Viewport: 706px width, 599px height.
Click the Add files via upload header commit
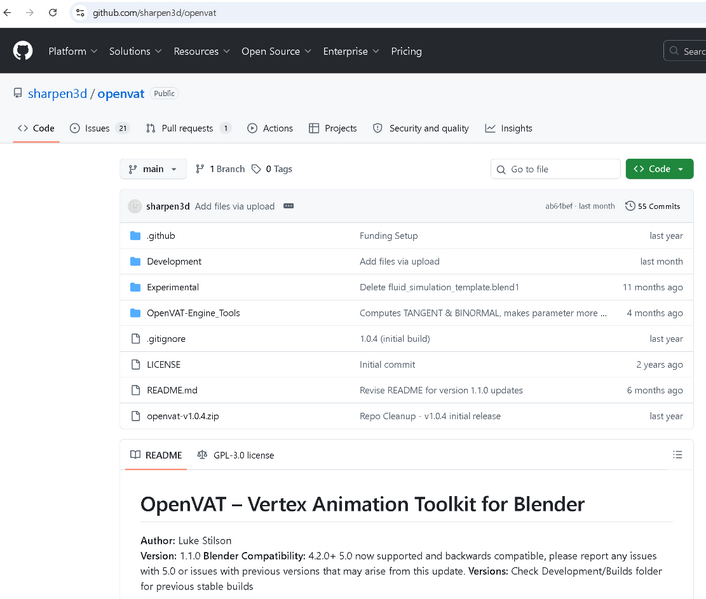pos(235,206)
